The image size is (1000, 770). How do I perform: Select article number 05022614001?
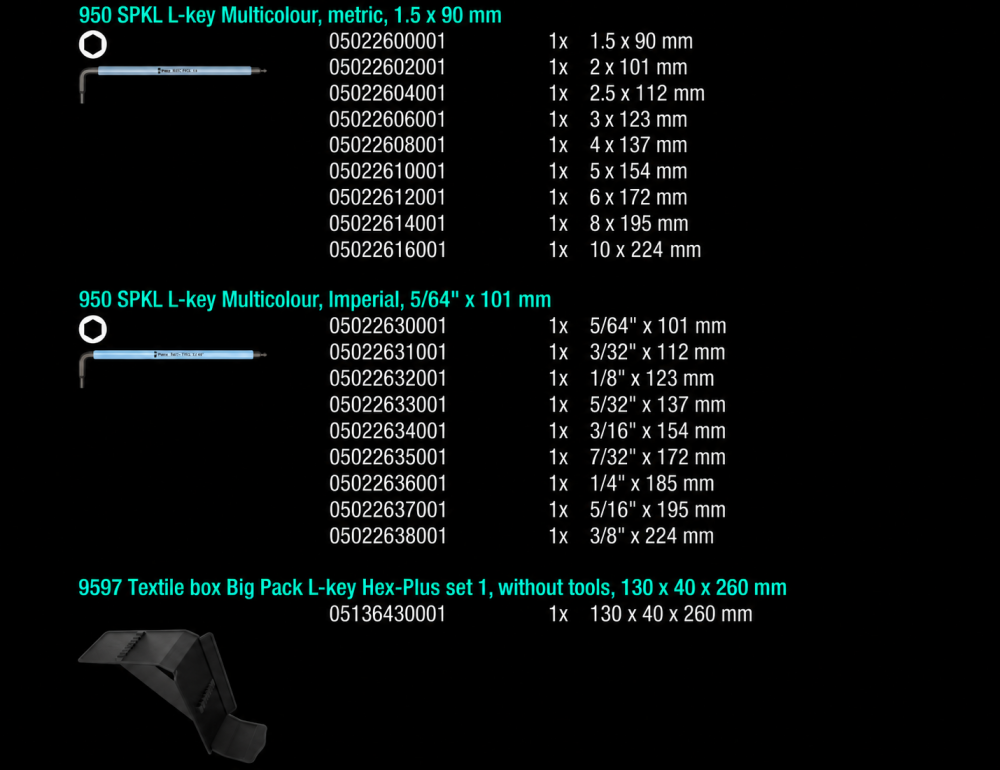click(x=387, y=223)
